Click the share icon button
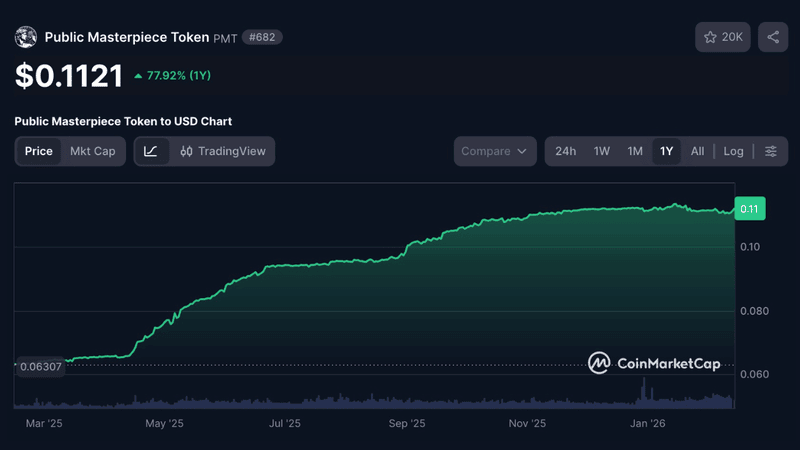800x450 pixels. tap(773, 37)
